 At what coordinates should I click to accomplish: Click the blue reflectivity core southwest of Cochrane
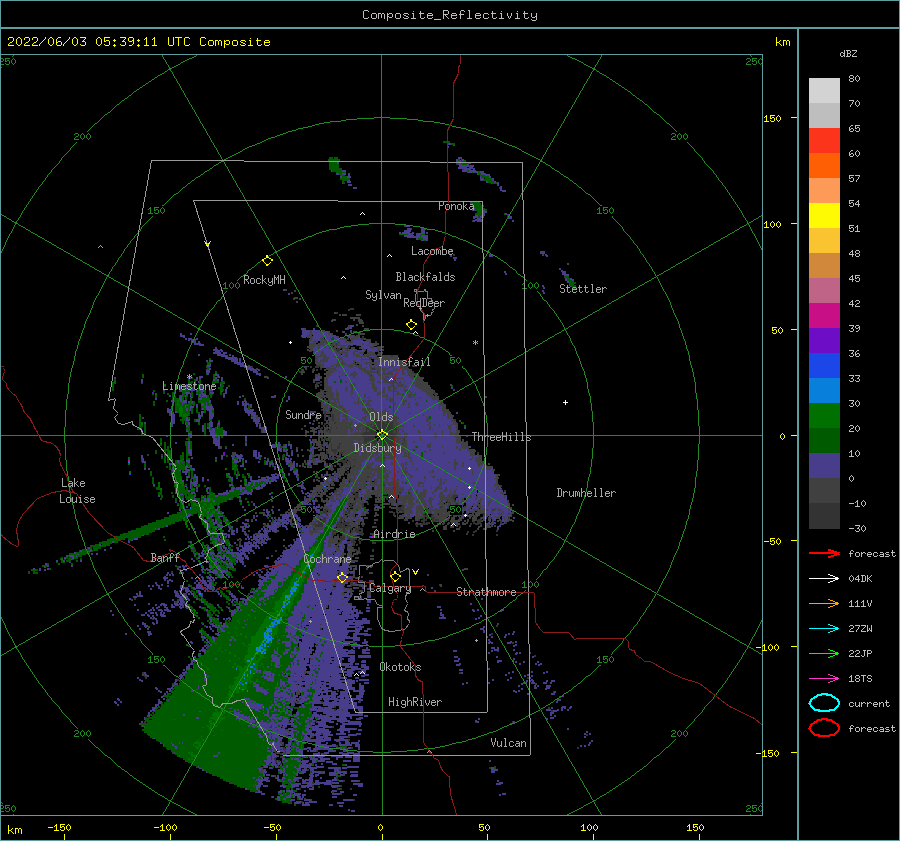(x=269, y=636)
